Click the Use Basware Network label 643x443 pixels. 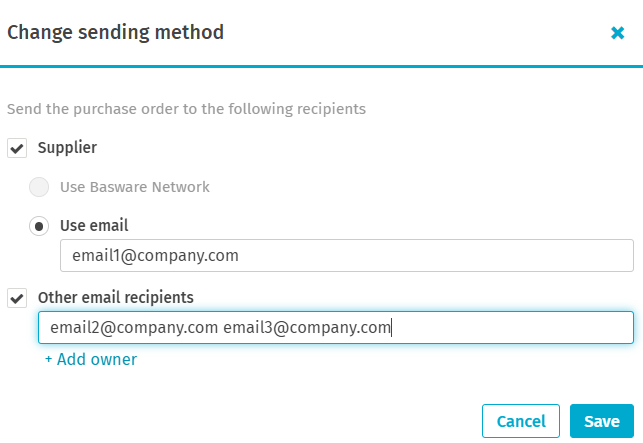135,187
